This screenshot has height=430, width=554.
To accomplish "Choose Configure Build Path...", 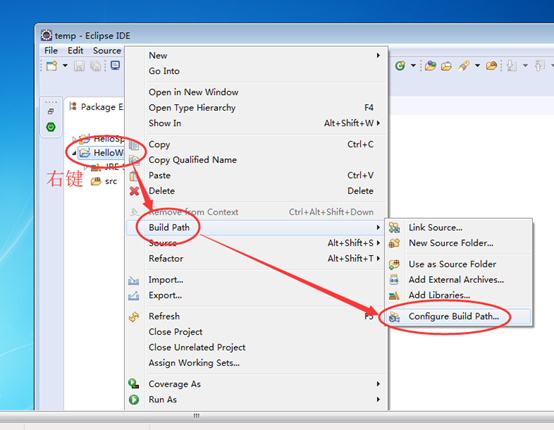I will [459, 317].
